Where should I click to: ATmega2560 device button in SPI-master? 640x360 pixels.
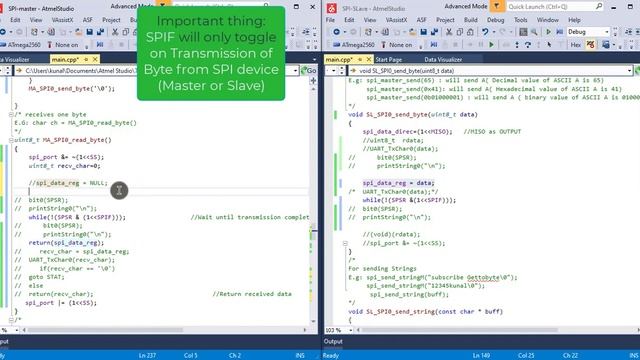coord(20,45)
